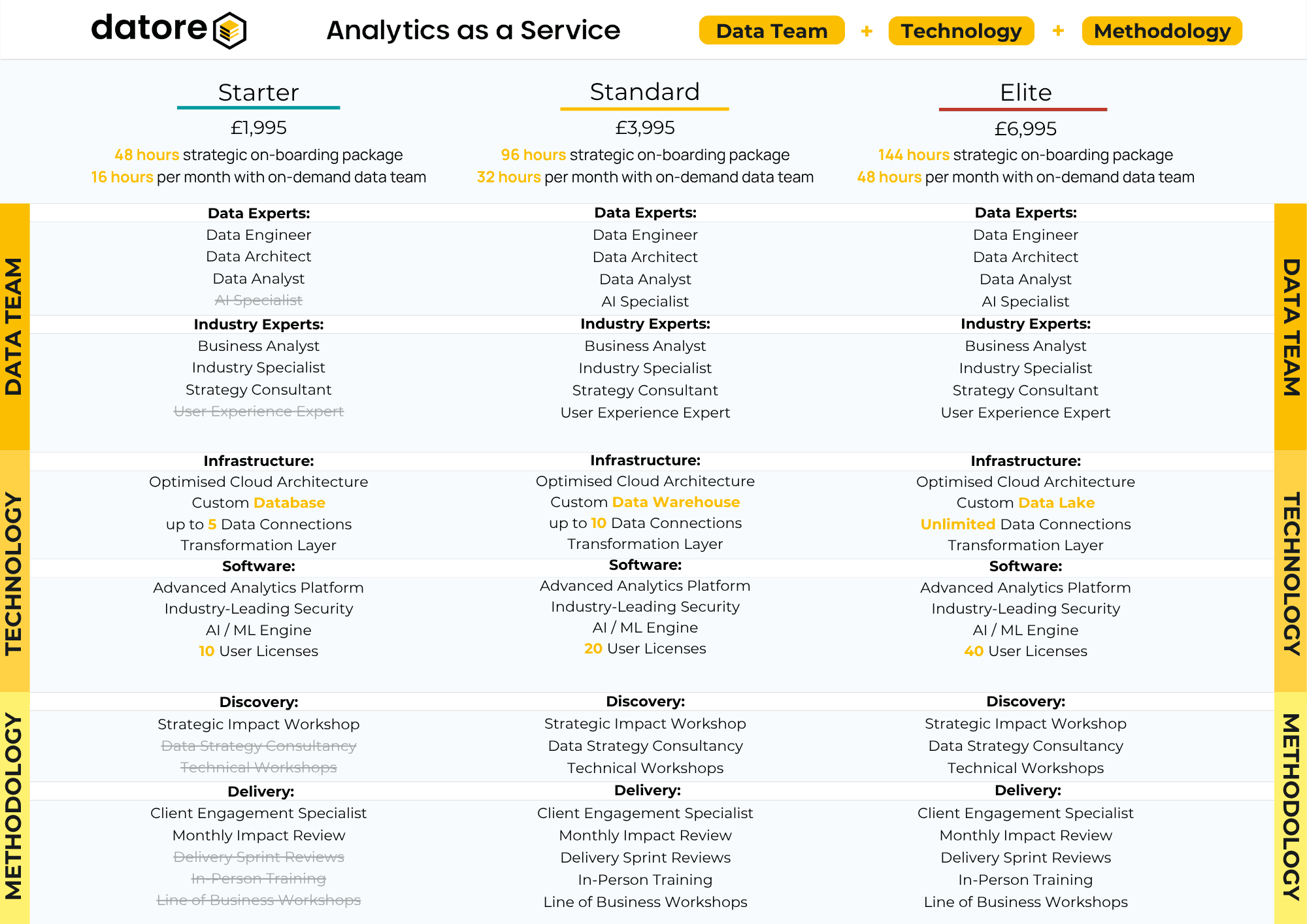The width and height of the screenshot is (1307, 924).
Task: Click the Technology yellow pill button
Action: pos(961,31)
